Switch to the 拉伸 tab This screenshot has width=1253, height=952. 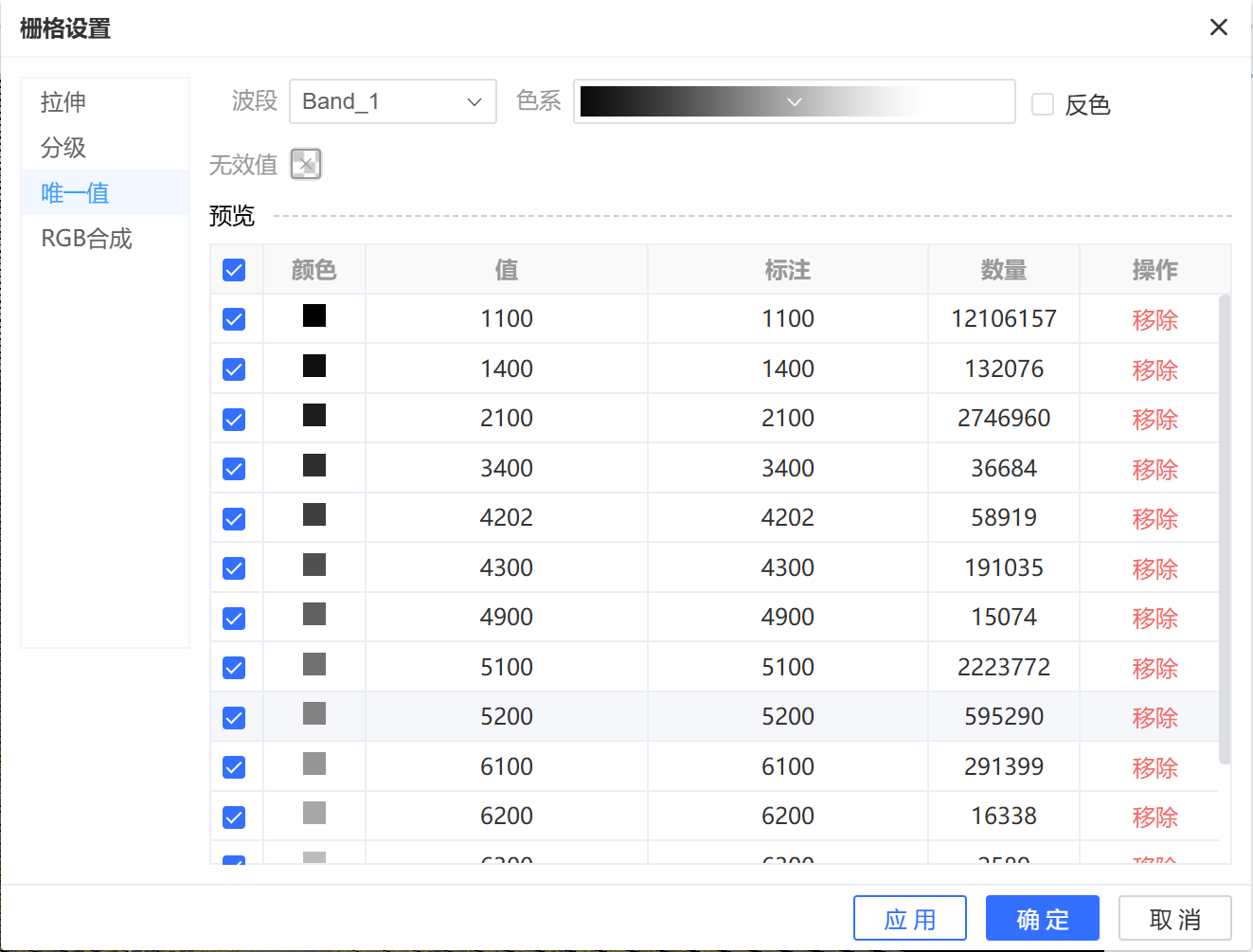pyautogui.click(x=63, y=102)
